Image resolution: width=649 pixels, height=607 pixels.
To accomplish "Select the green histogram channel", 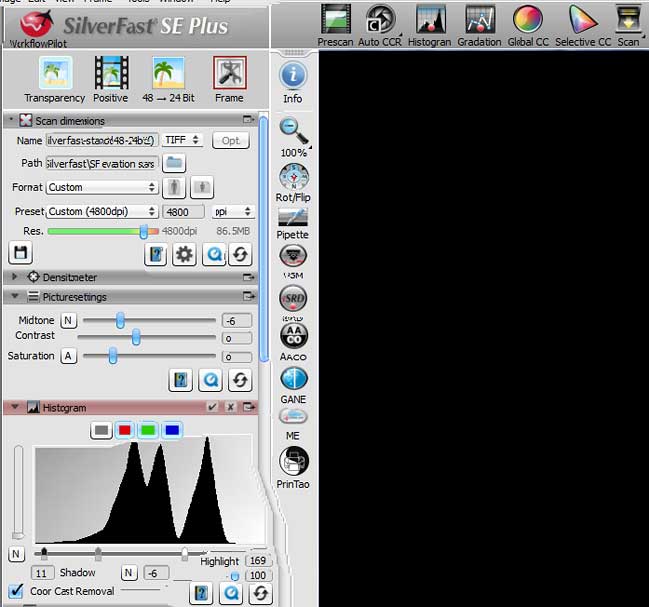I will [x=148, y=430].
